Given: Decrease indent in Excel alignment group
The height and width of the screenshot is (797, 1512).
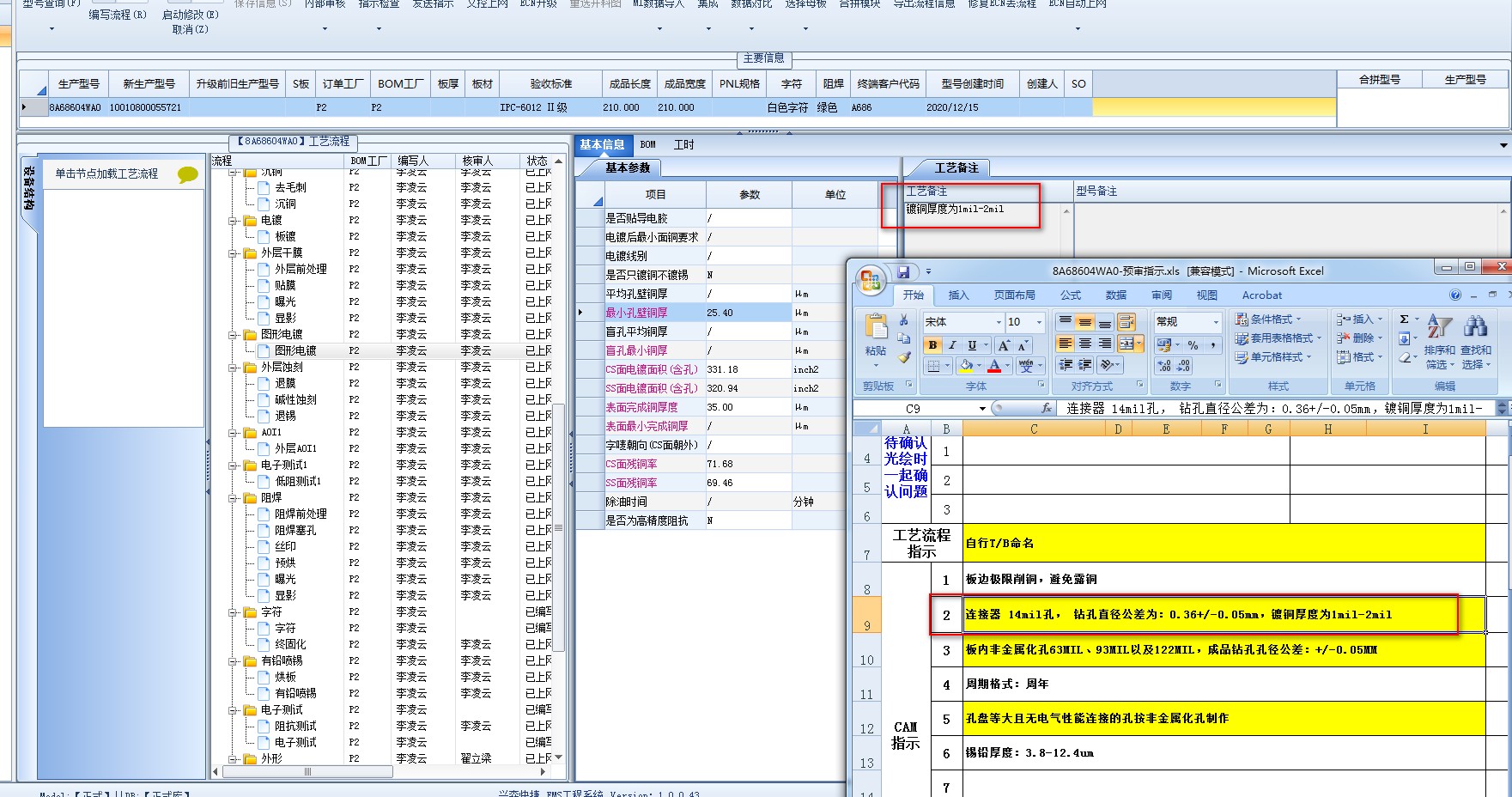Looking at the screenshot, I should (x=1066, y=365).
